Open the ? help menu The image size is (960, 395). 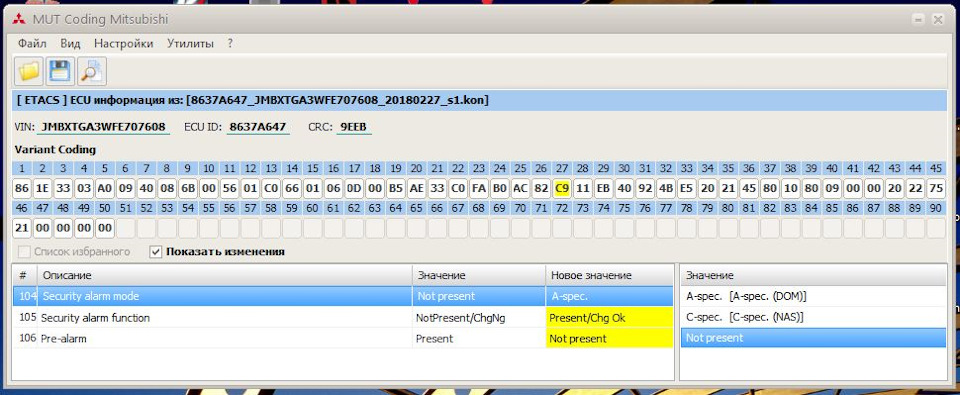(x=230, y=43)
